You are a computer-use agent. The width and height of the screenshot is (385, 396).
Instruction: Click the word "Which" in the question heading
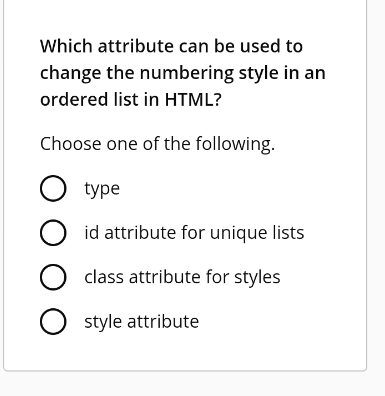(66, 46)
